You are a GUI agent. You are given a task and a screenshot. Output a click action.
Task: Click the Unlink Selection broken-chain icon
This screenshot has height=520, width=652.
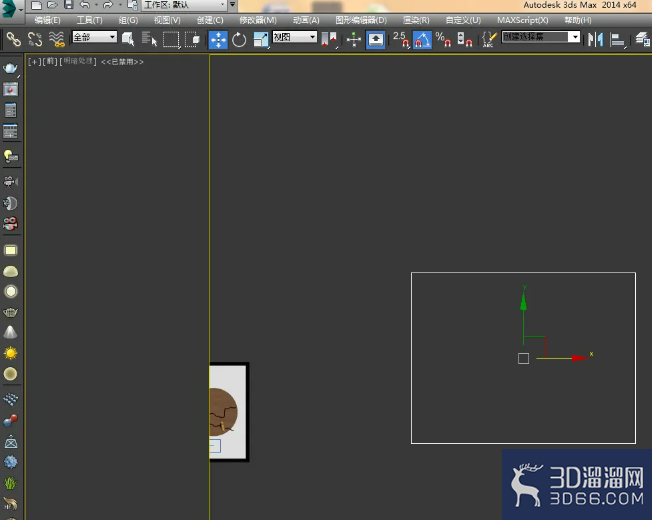(35, 39)
